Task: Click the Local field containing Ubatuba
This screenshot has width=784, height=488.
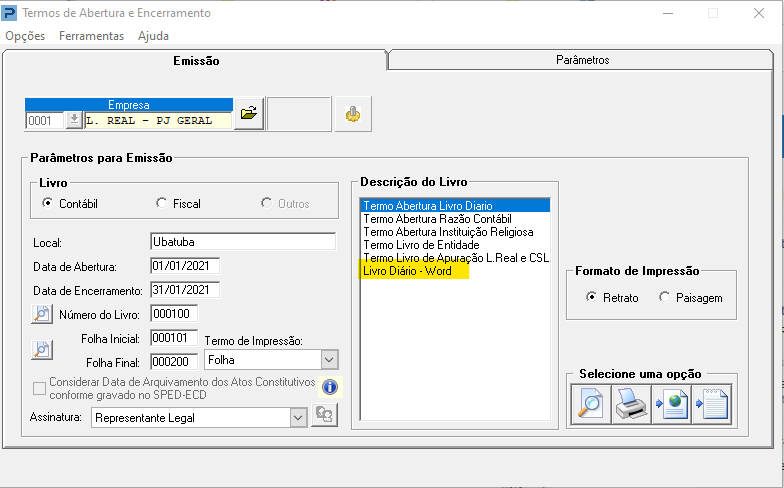Action: coord(243,242)
